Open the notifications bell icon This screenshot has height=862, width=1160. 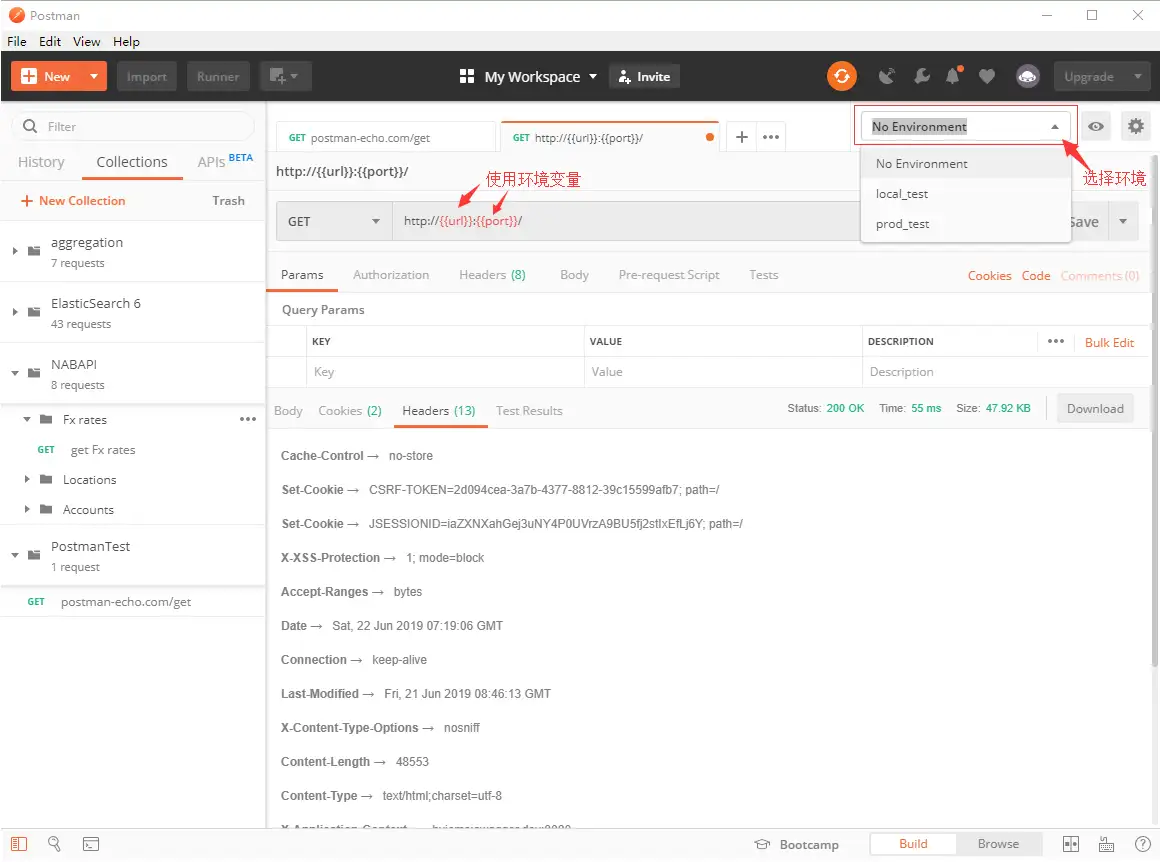point(954,76)
